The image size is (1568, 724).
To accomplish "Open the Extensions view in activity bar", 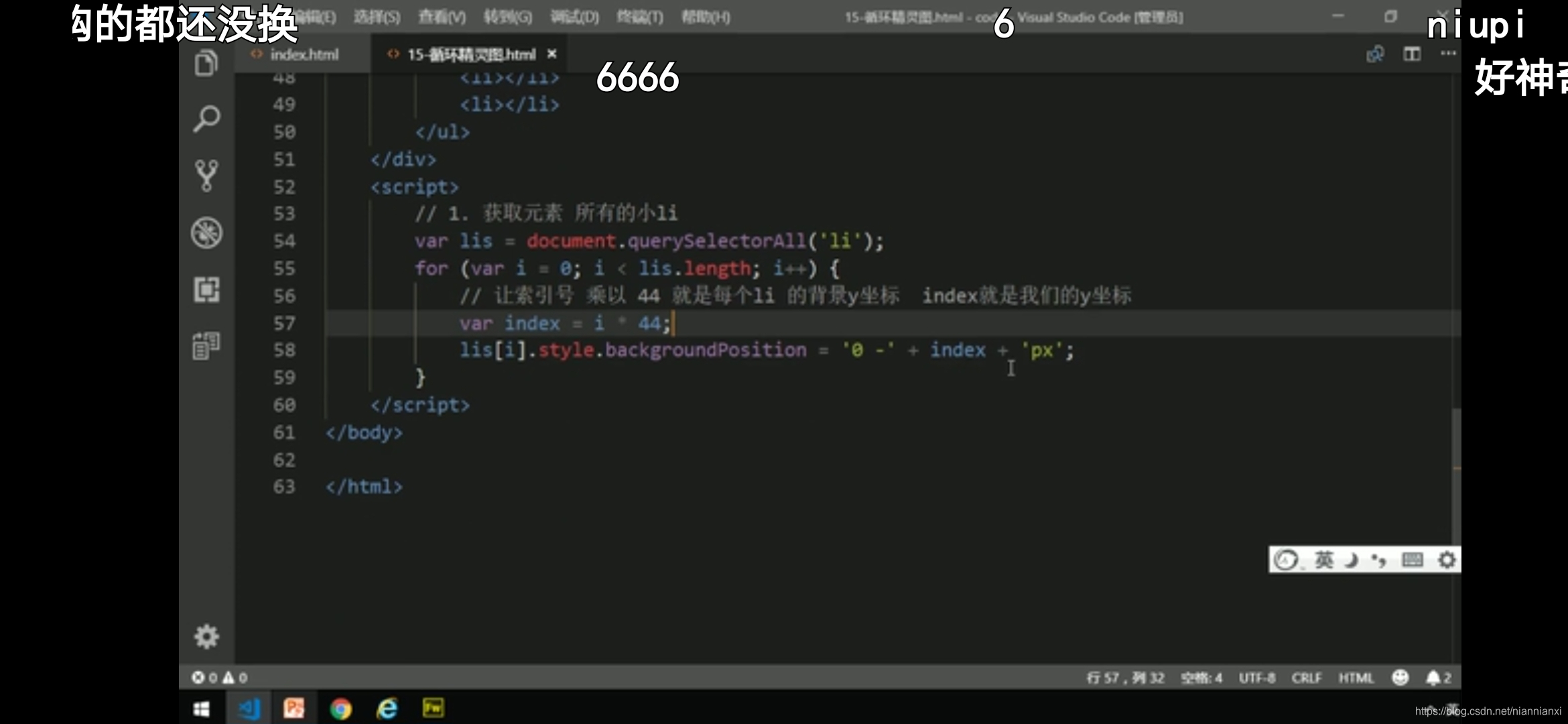I will click(x=206, y=290).
